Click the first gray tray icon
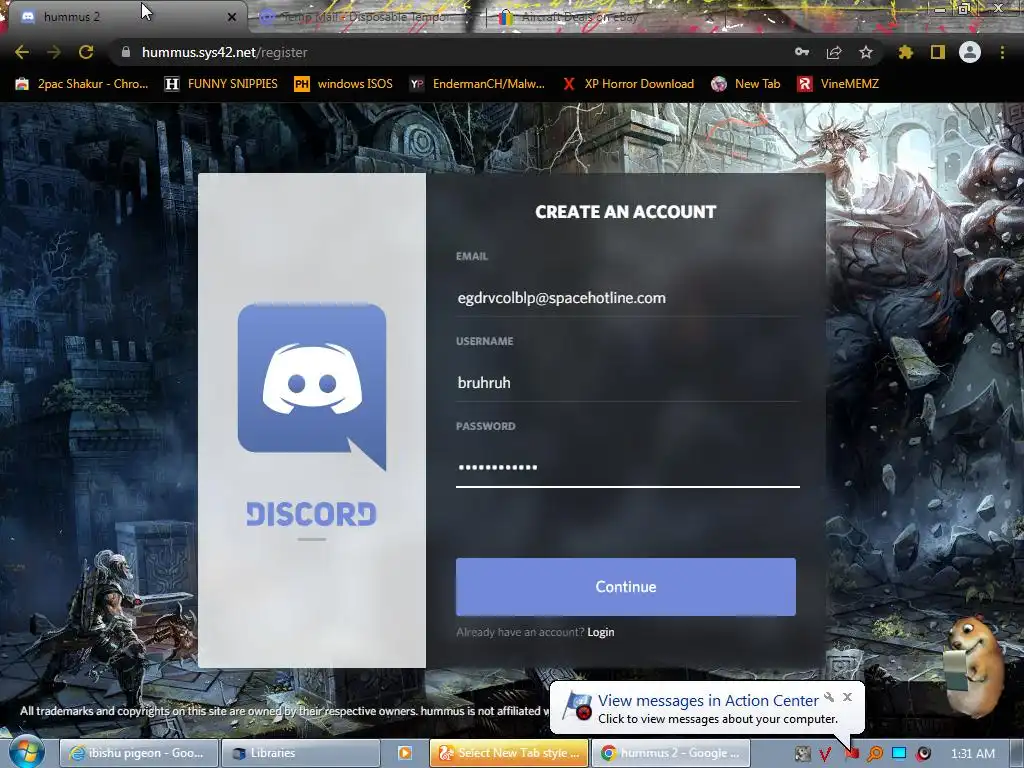 pos(802,754)
